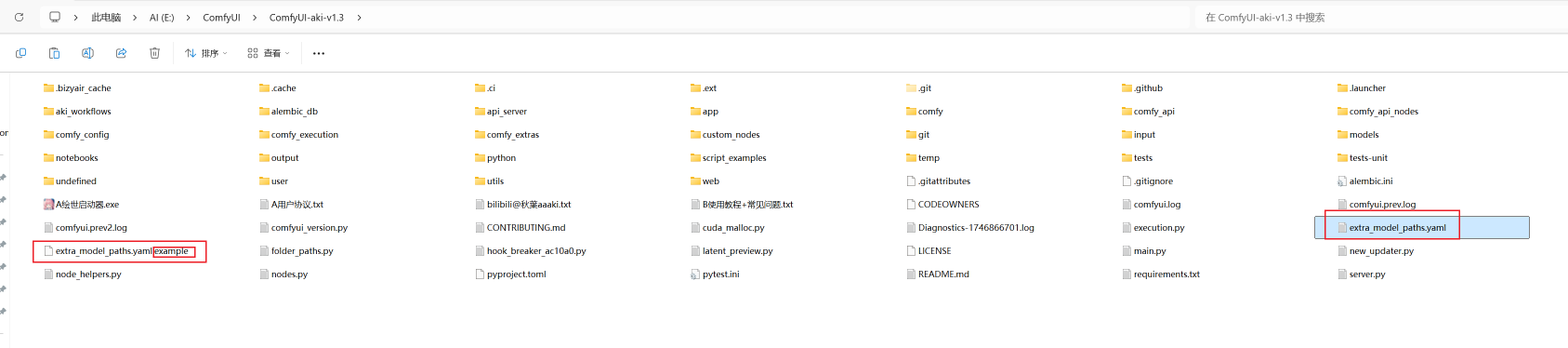Select Diagnostics-1746866701.log file

[x=970, y=227]
